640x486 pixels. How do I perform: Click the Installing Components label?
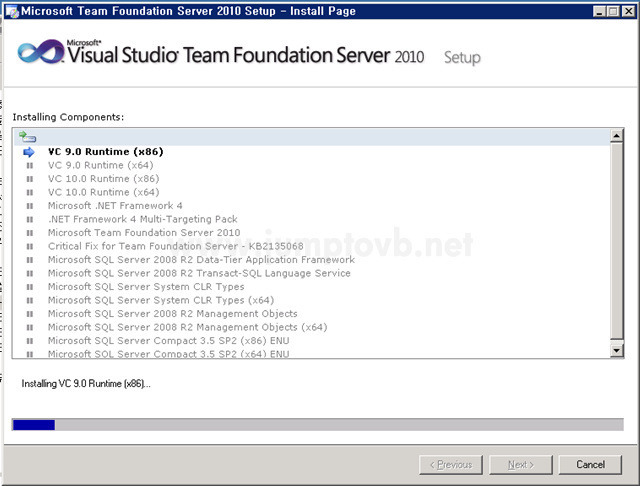[x=68, y=117]
